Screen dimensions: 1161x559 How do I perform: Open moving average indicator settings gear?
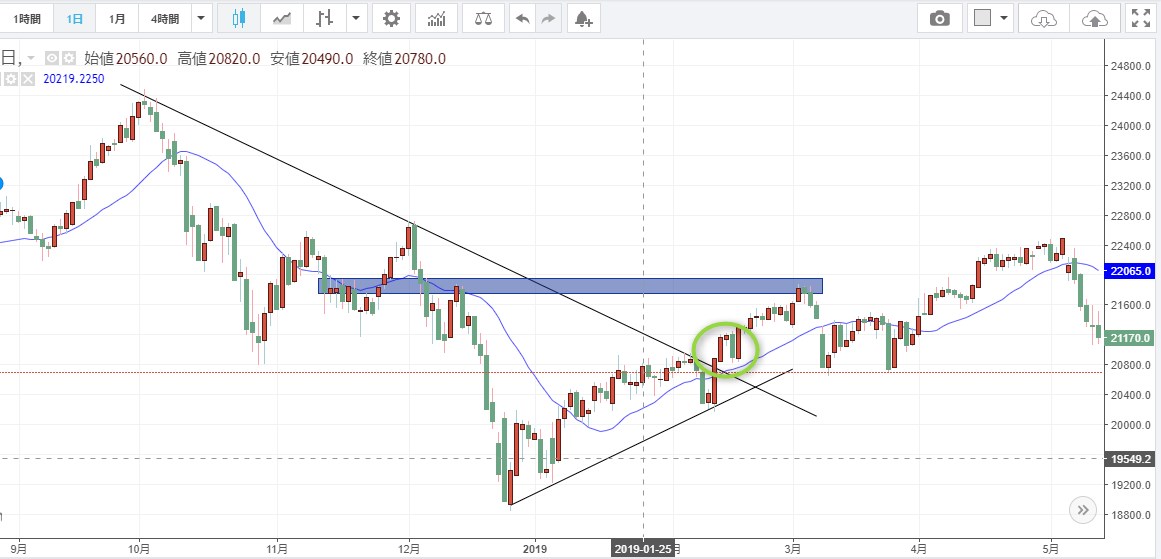[11, 78]
